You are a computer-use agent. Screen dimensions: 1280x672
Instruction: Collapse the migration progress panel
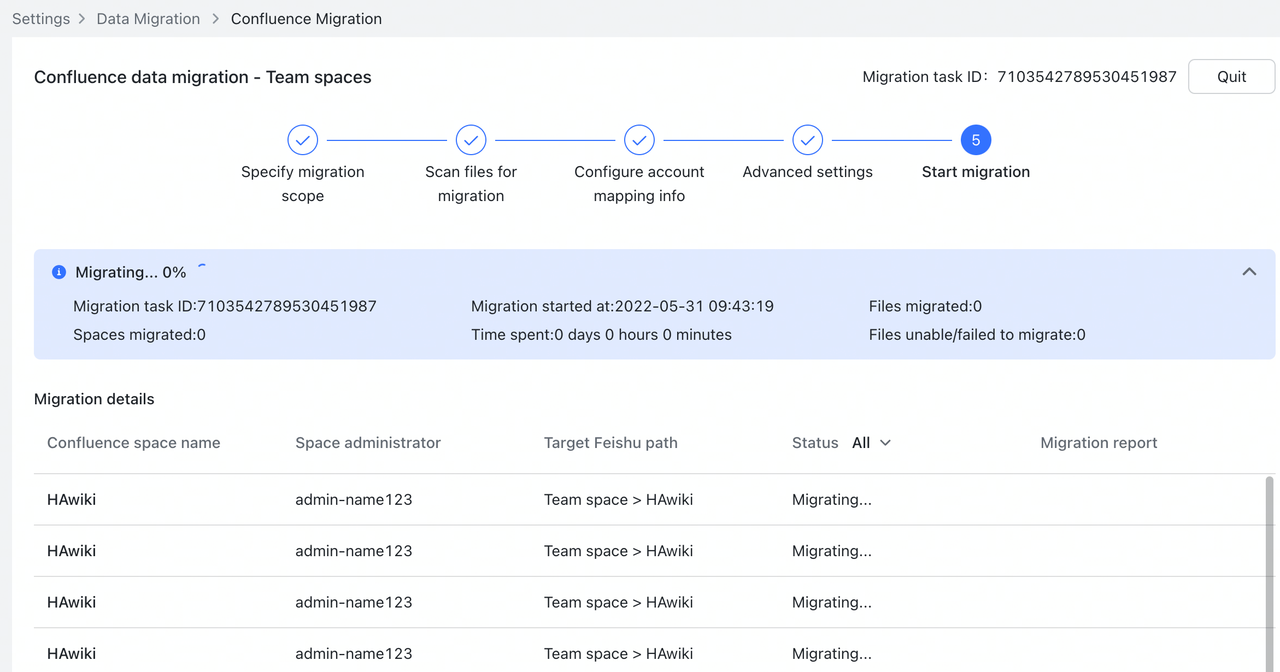(1249, 272)
